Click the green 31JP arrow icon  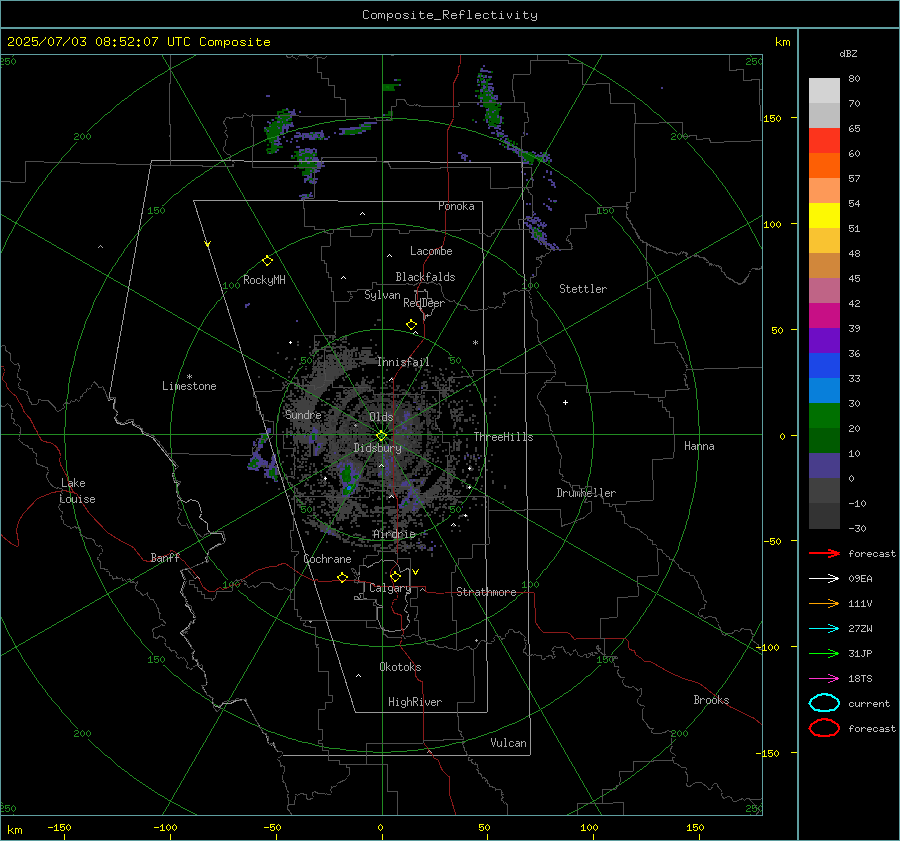pos(824,653)
